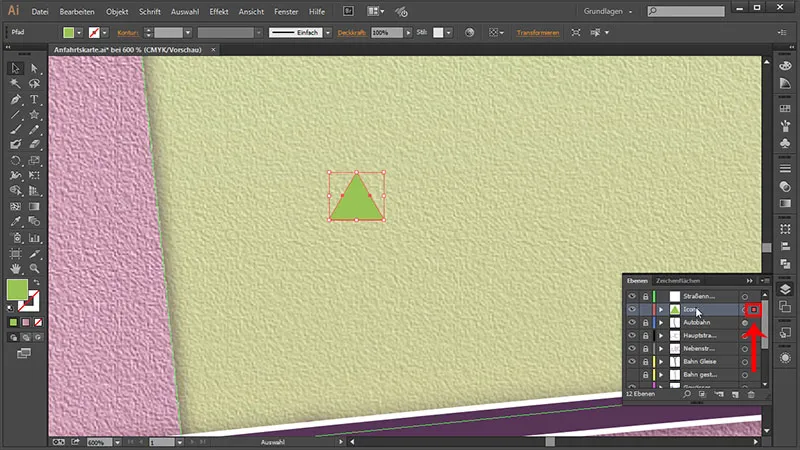Click the large green fill swatch in toolbox
The width and height of the screenshot is (800, 450).
(x=17, y=290)
